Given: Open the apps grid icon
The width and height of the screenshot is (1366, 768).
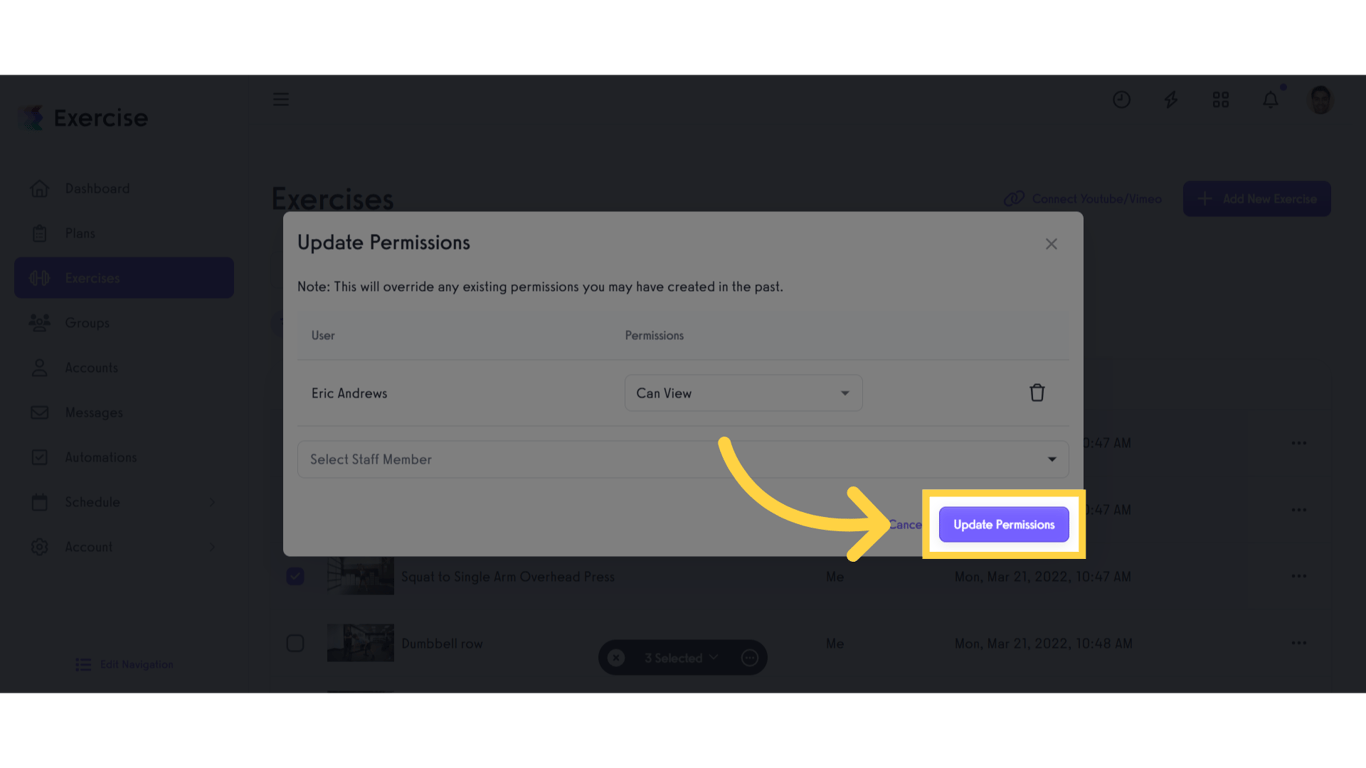Looking at the screenshot, I should tap(1220, 99).
